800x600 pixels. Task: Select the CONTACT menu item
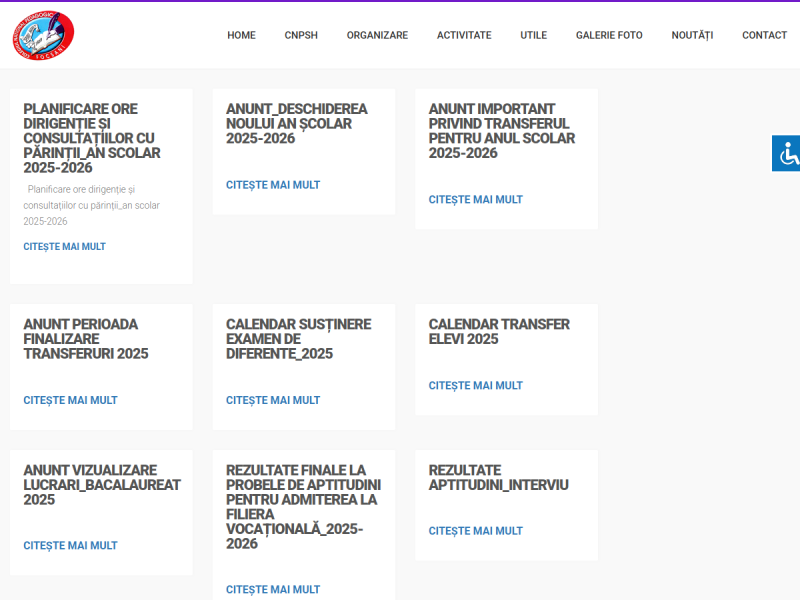(x=764, y=35)
